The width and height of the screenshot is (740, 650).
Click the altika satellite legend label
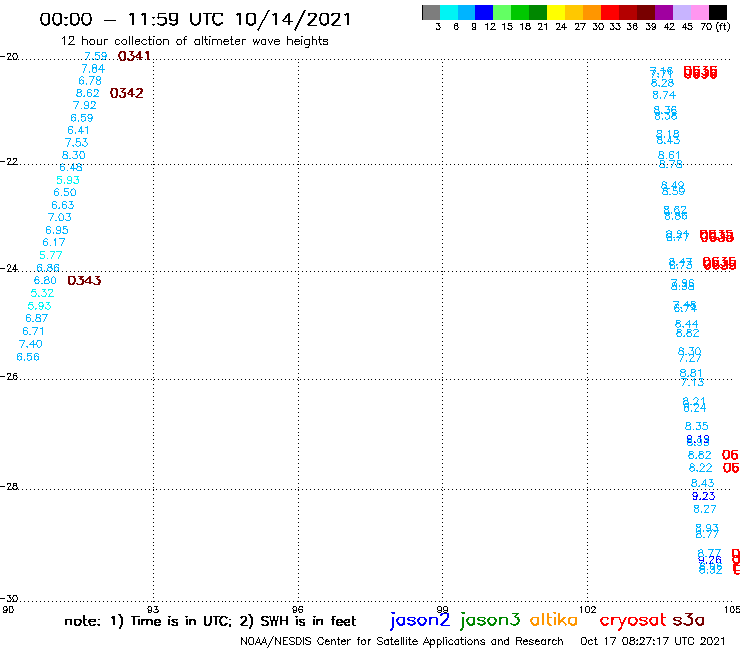[x=554, y=620]
